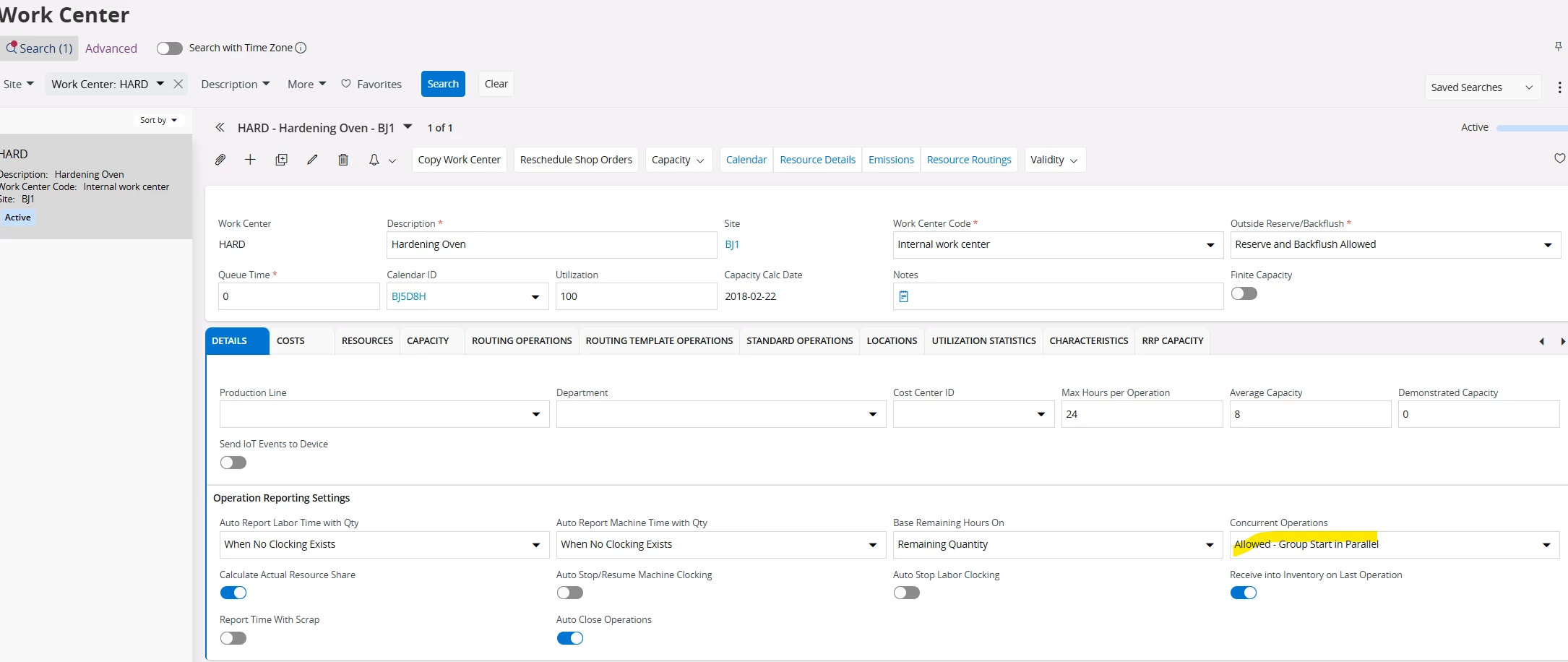Remove the Work Center: HARD filter
This screenshot has height=662, width=1568.
[178, 84]
